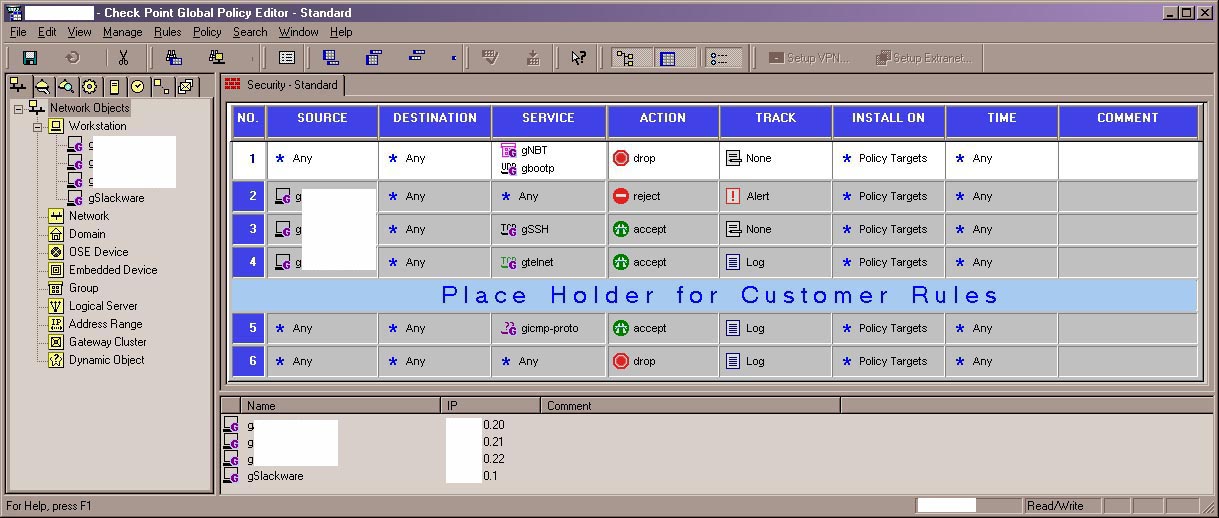Open the Policy menu
This screenshot has height=518, width=1219.
coord(207,32)
